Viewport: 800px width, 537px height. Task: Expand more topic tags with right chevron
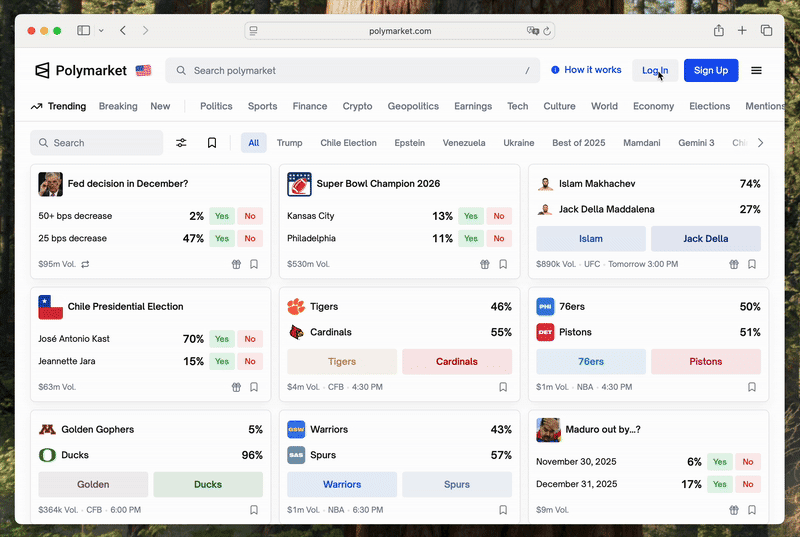coord(760,143)
